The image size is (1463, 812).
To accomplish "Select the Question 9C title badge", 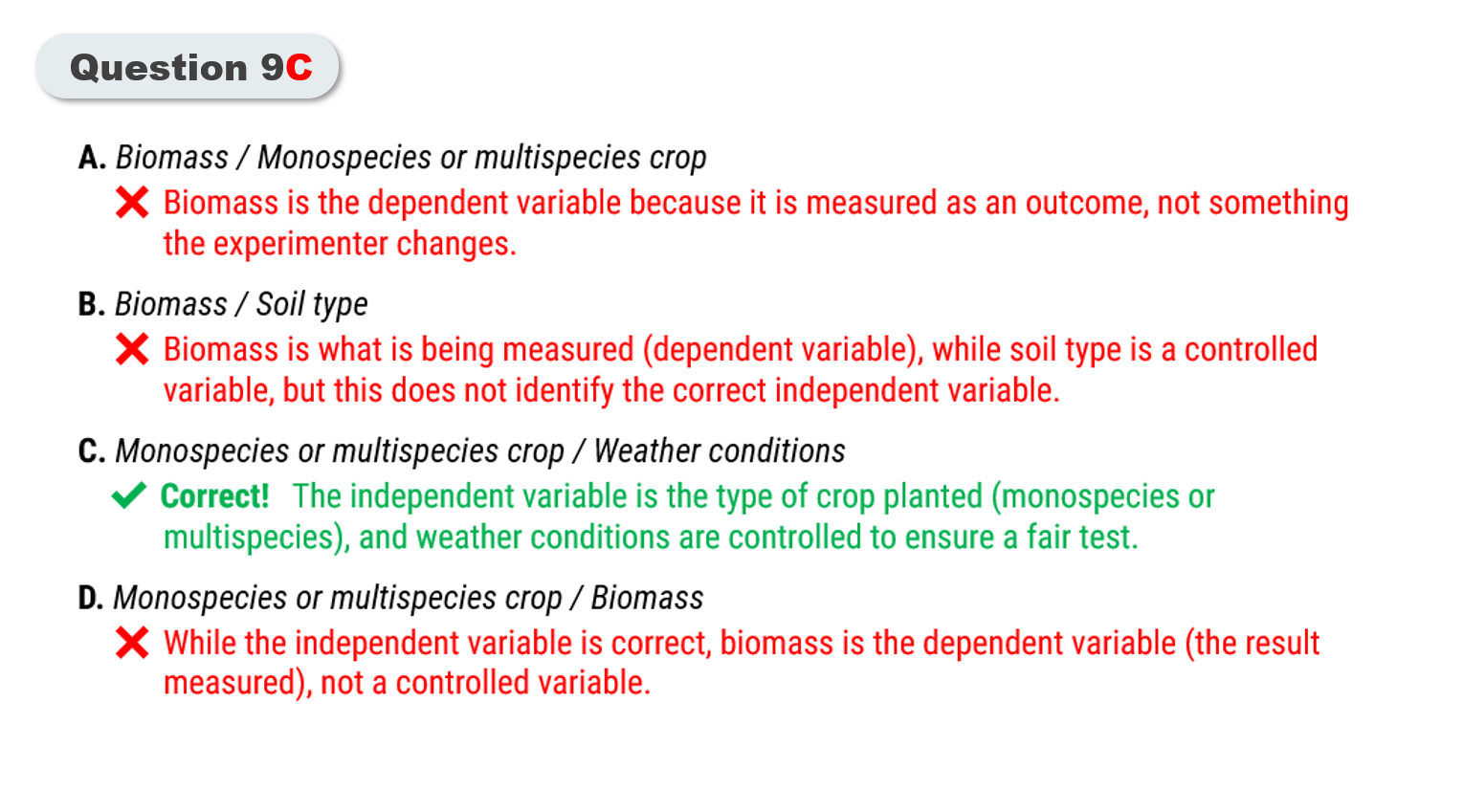I will pos(188,67).
